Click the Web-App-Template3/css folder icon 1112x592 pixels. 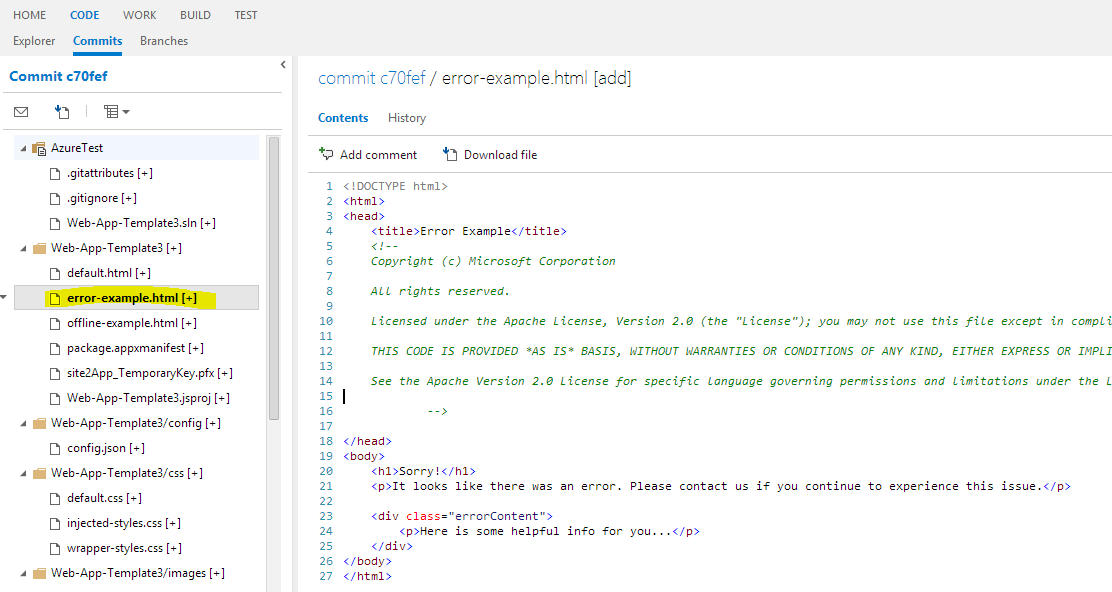point(40,473)
